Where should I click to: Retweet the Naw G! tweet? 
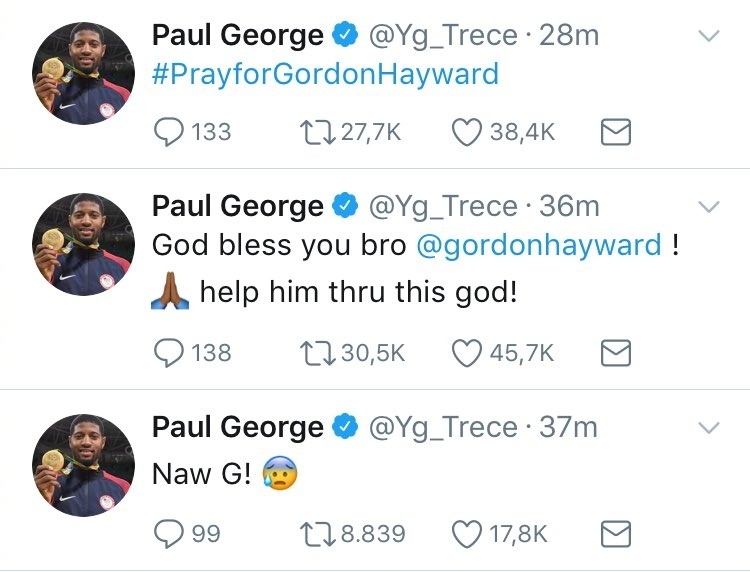click(x=317, y=534)
